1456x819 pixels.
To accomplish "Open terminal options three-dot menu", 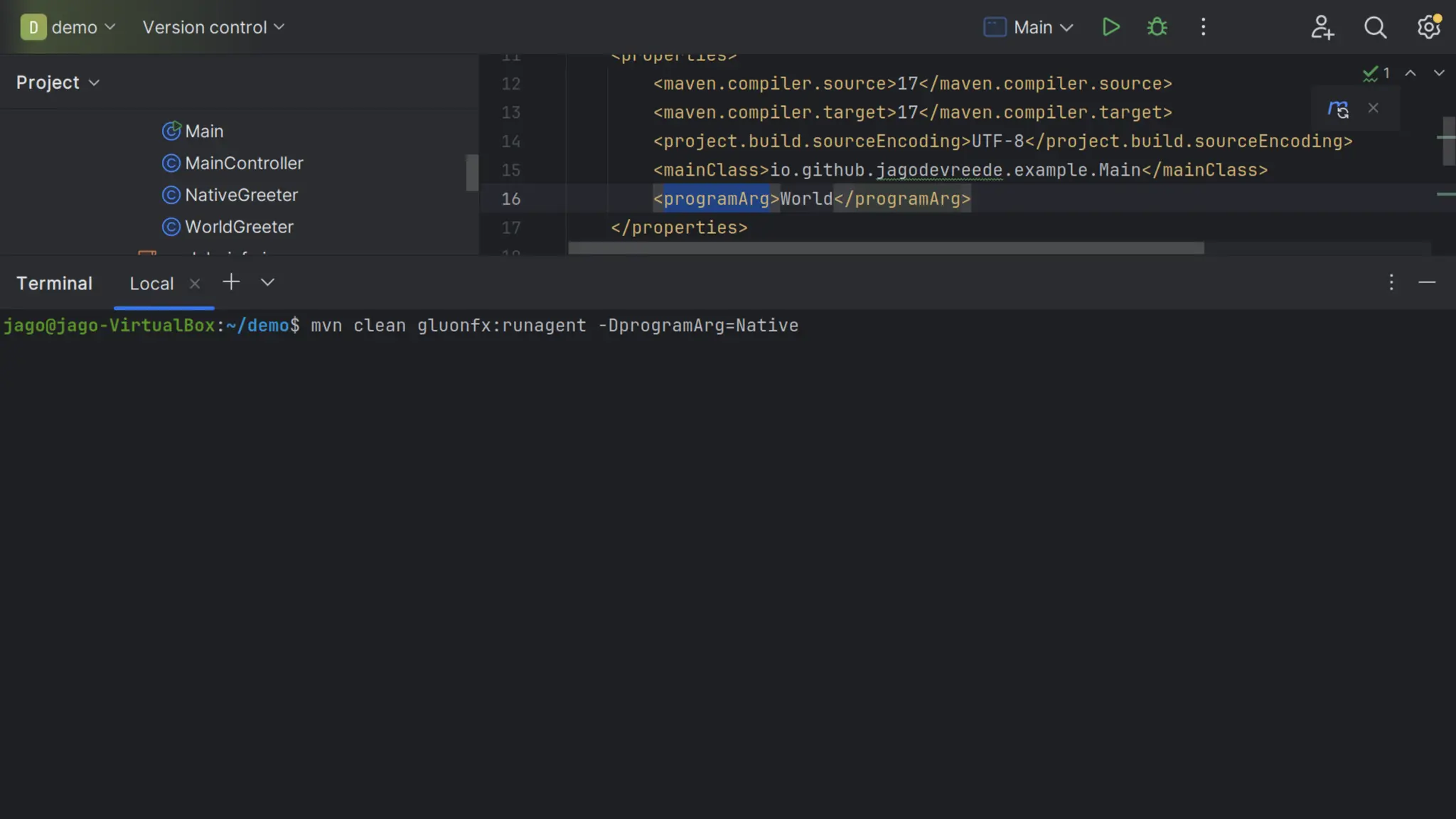I will (1391, 282).
